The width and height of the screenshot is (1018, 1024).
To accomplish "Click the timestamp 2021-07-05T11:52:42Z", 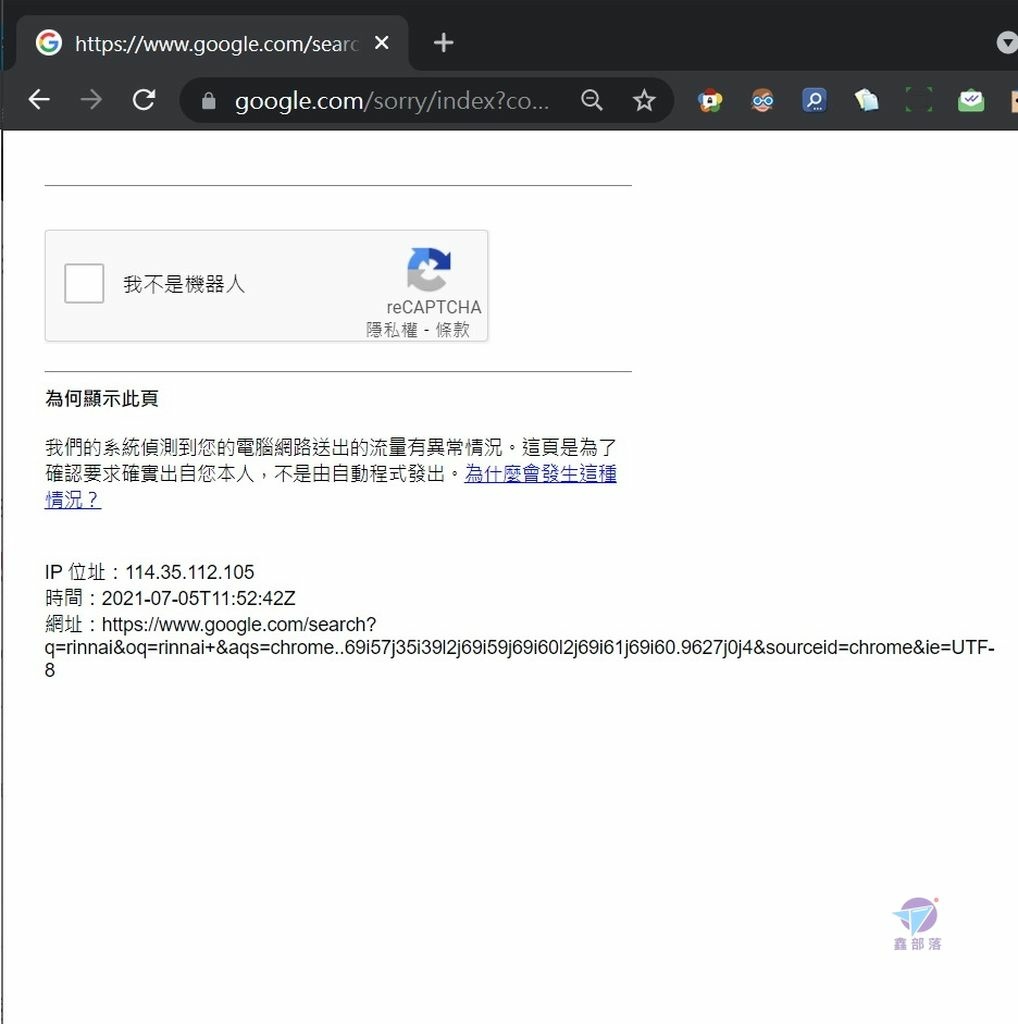I will tap(199, 598).
